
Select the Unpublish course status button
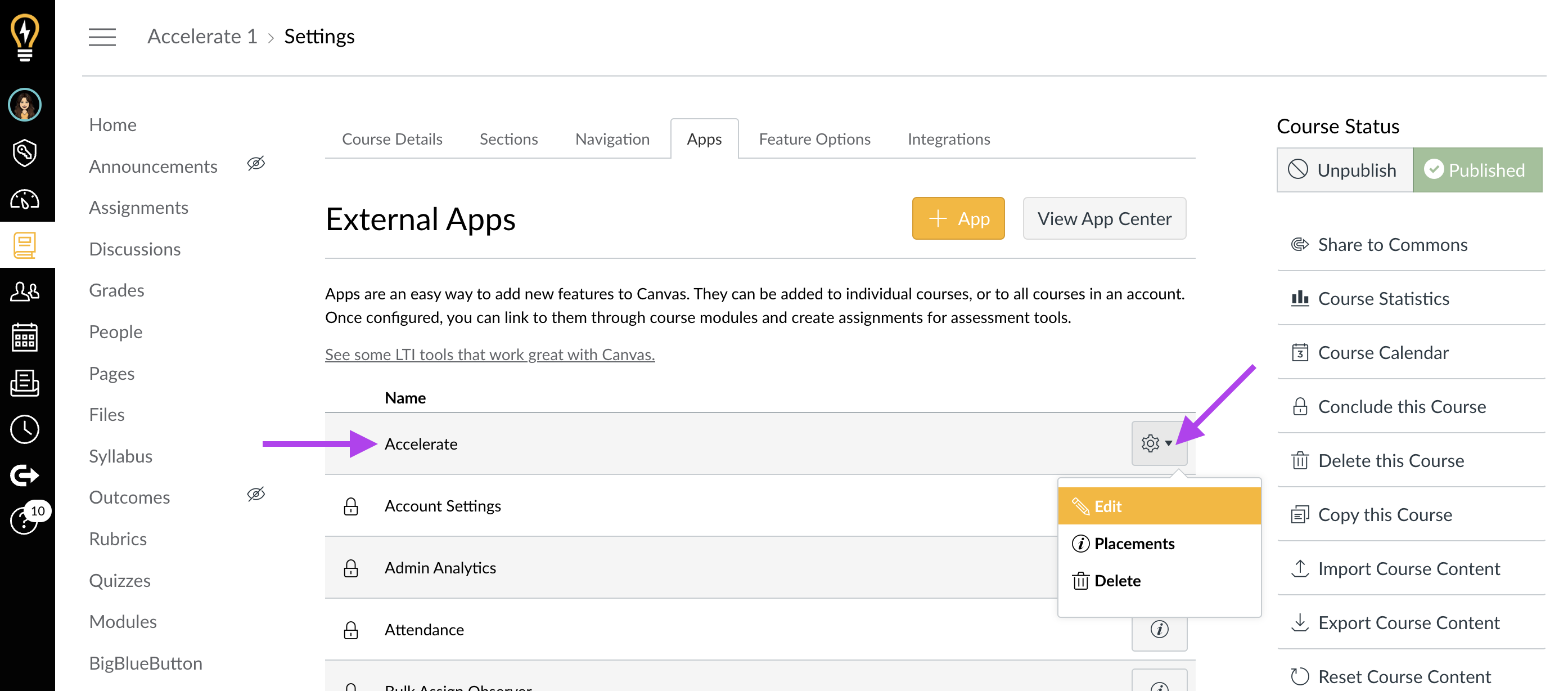1345,170
